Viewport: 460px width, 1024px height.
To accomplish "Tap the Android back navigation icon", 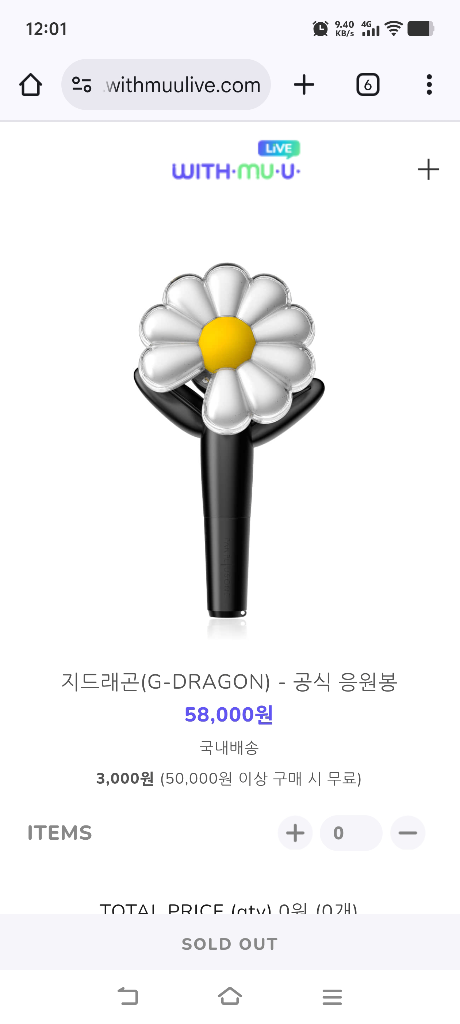I will (128, 997).
